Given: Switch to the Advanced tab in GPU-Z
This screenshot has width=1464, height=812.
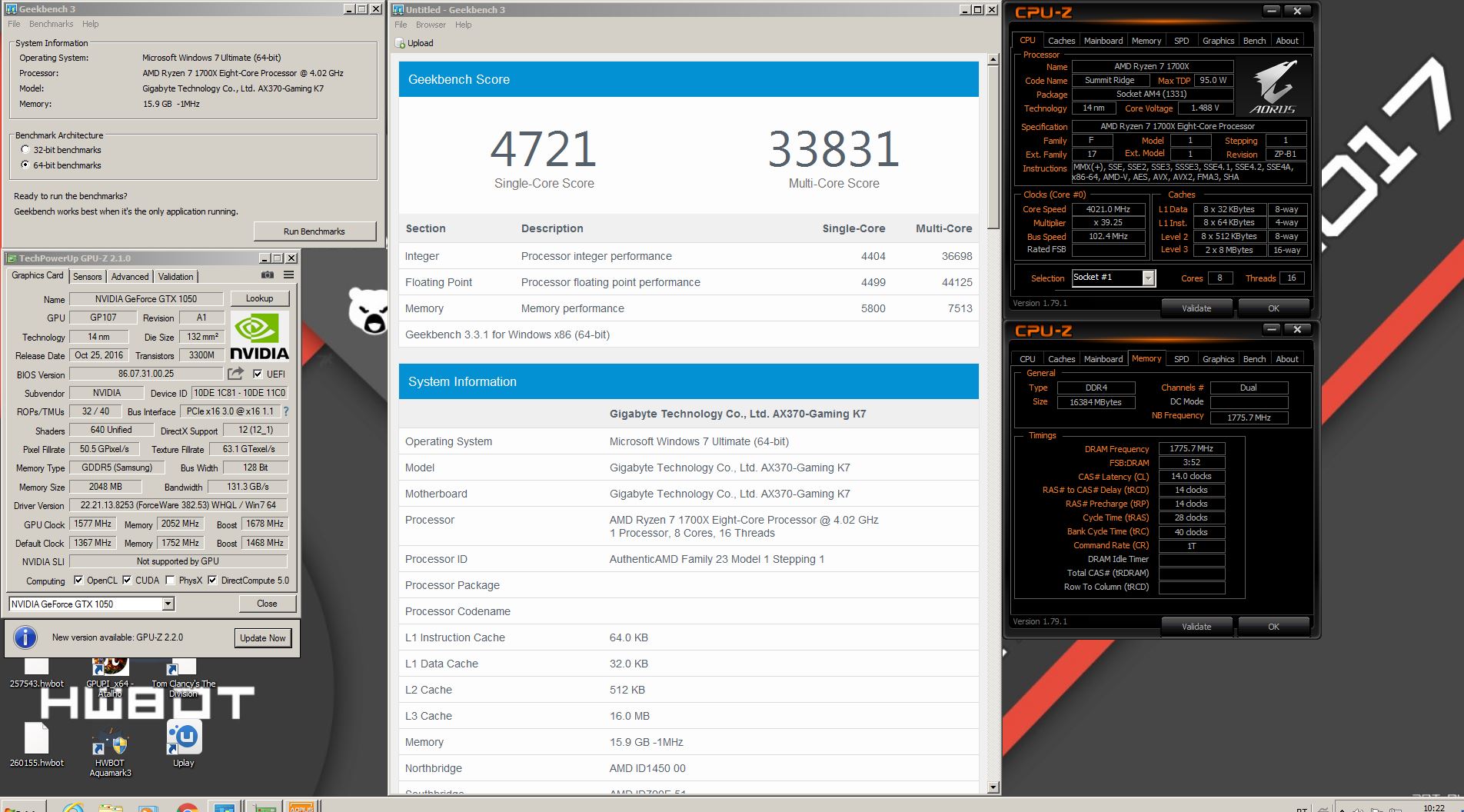Looking at the screenshot, I should (x=130, y=276).
